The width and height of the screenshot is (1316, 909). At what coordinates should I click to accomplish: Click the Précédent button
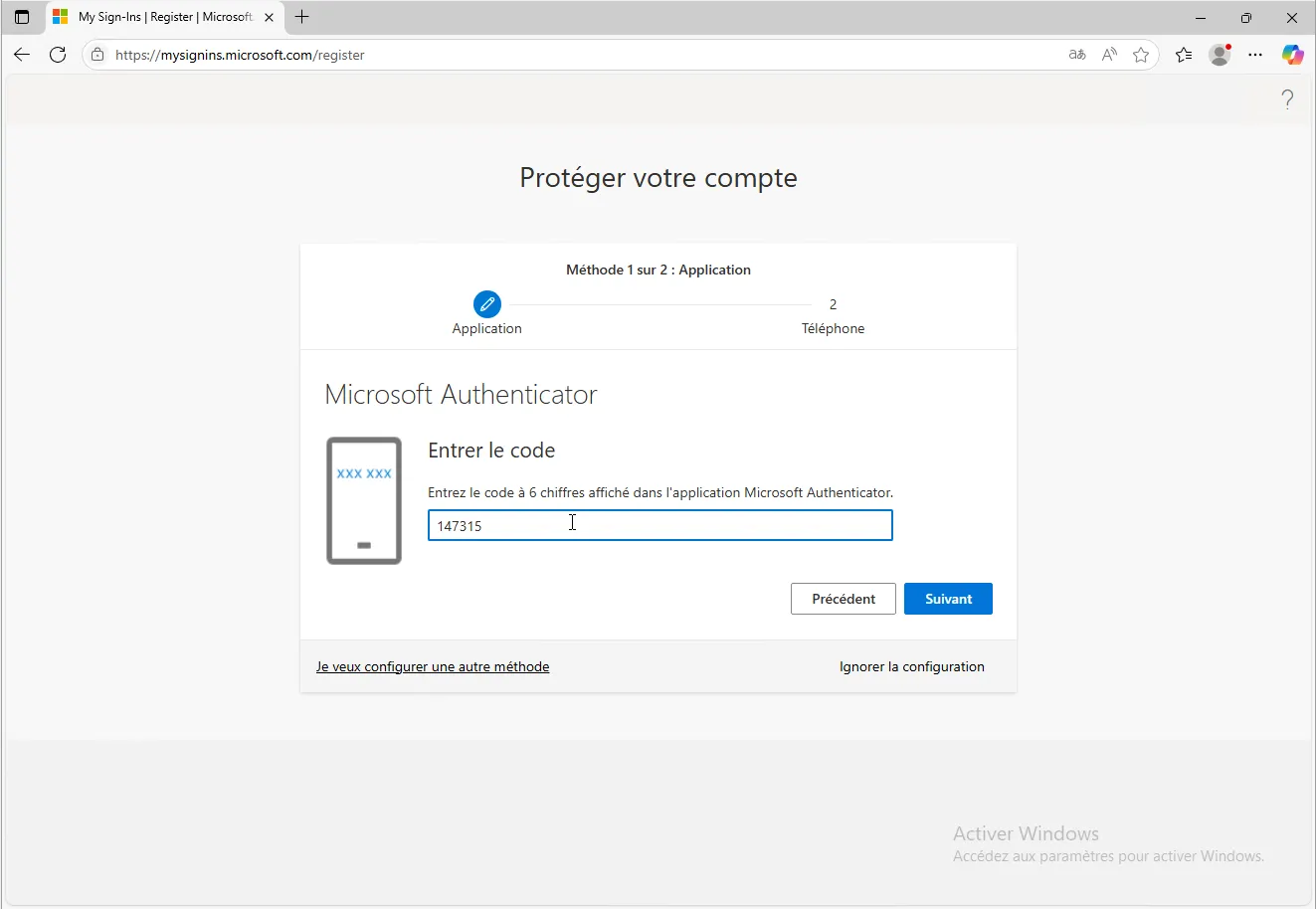coord(843,599)
